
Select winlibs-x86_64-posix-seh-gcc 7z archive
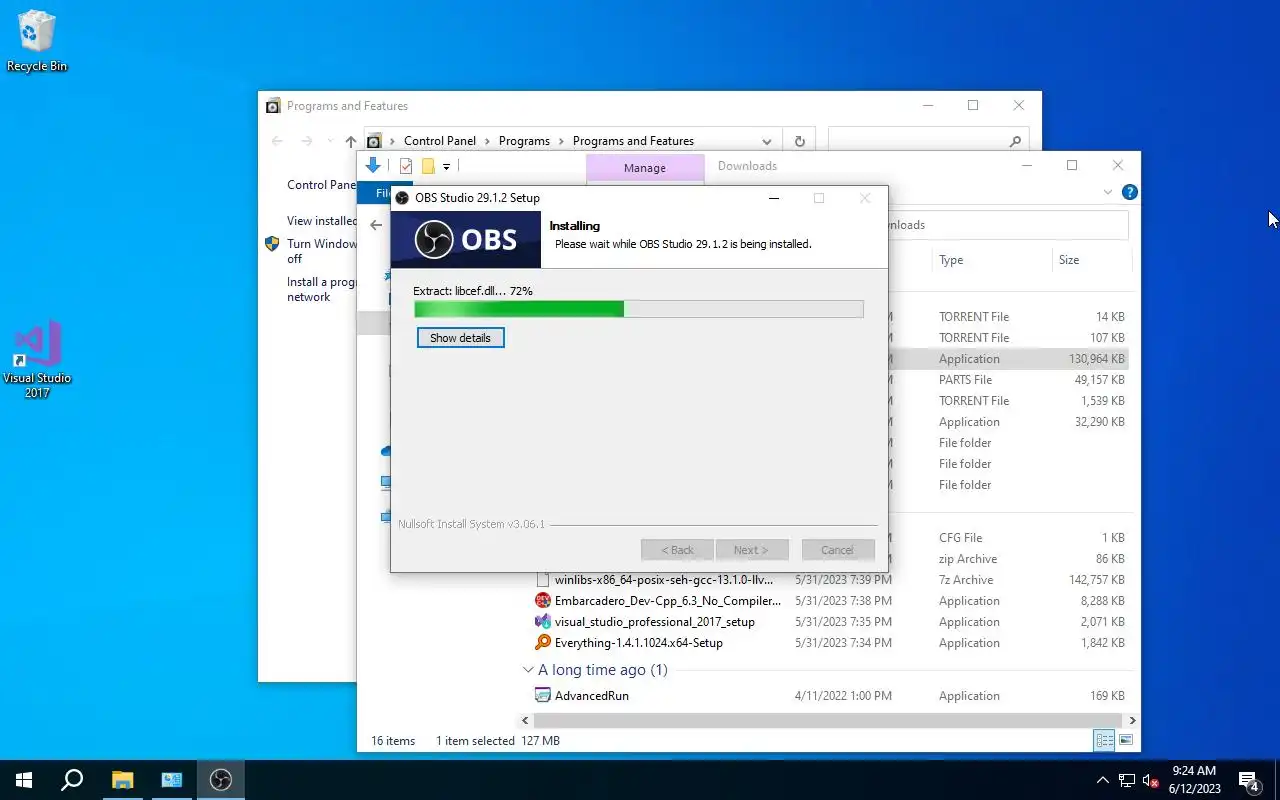(664, 580)
